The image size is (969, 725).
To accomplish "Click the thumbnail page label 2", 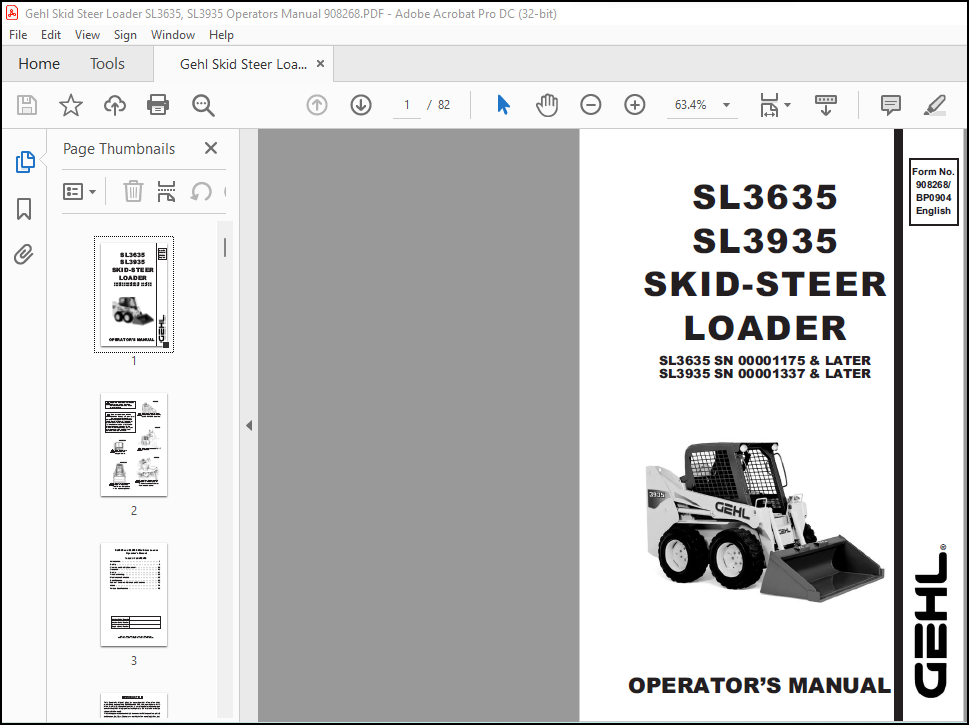I will (133, 511).
